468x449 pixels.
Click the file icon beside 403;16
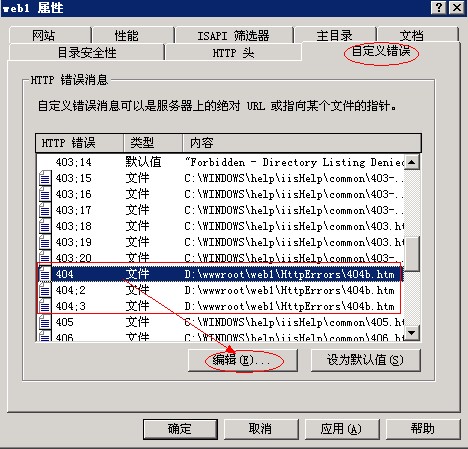(x=45, y=194)
